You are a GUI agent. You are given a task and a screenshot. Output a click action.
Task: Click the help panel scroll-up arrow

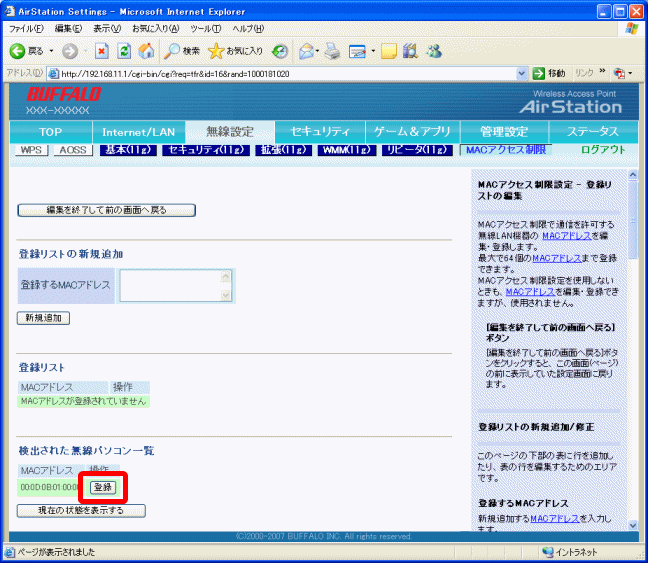633,175
